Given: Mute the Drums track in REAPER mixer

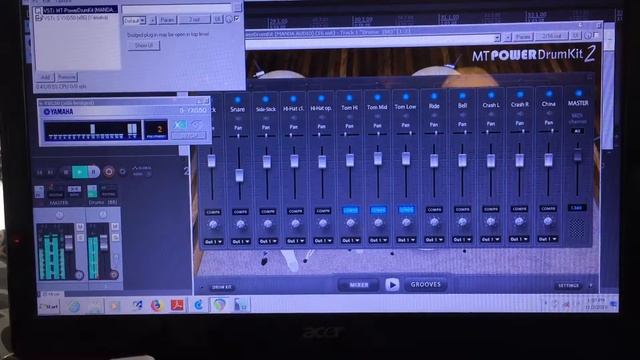Looking at the screenshot, I should click(x=115, y=226).
